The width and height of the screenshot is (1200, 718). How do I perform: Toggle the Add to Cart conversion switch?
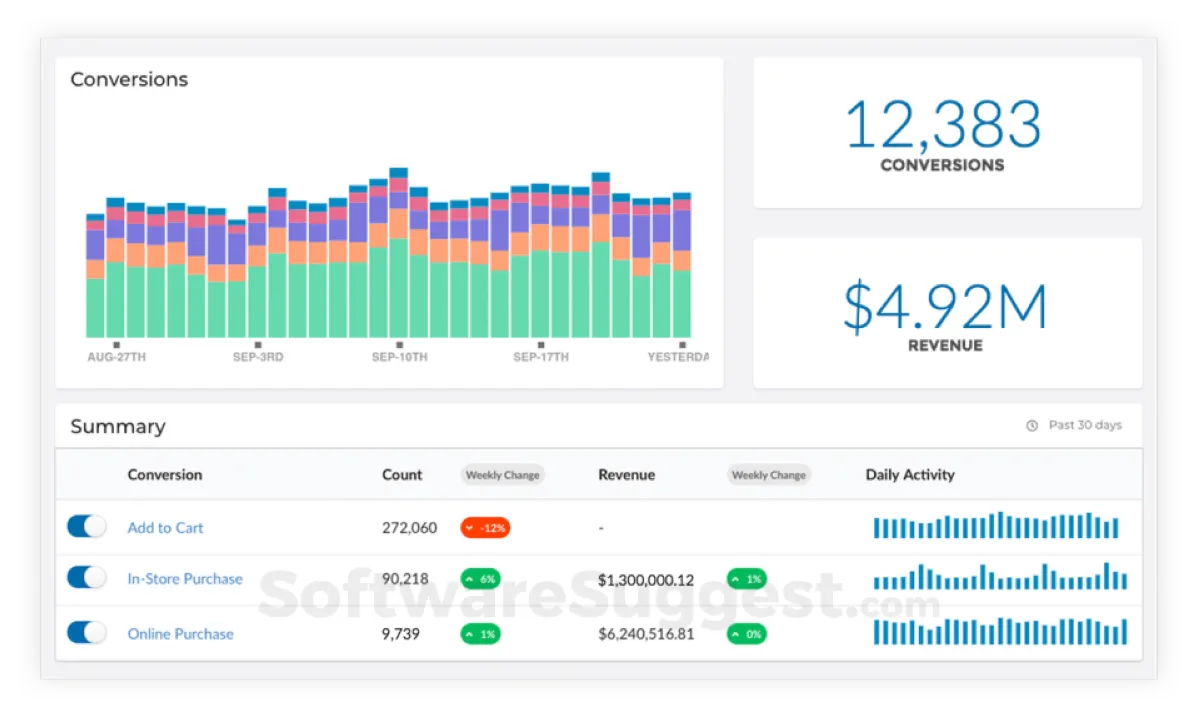[87, 526]
